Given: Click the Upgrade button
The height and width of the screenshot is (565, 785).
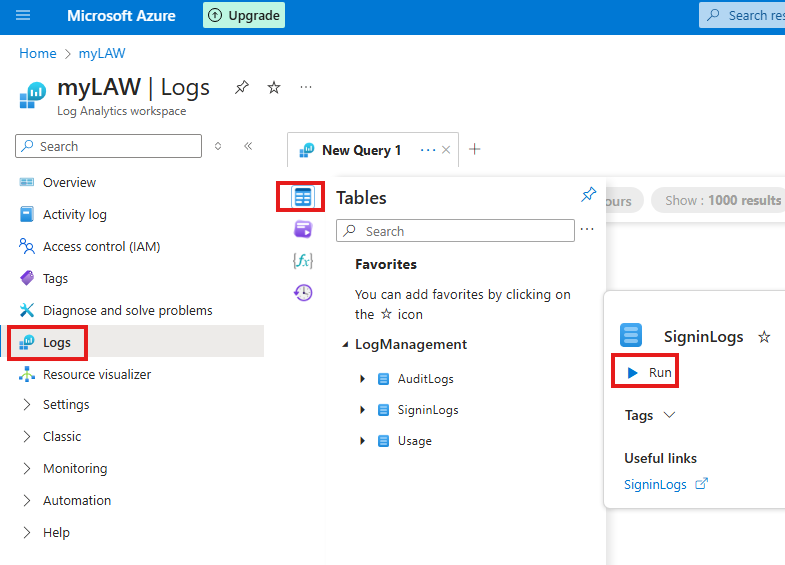Looking at the screenshot, I should coord(244,16).
